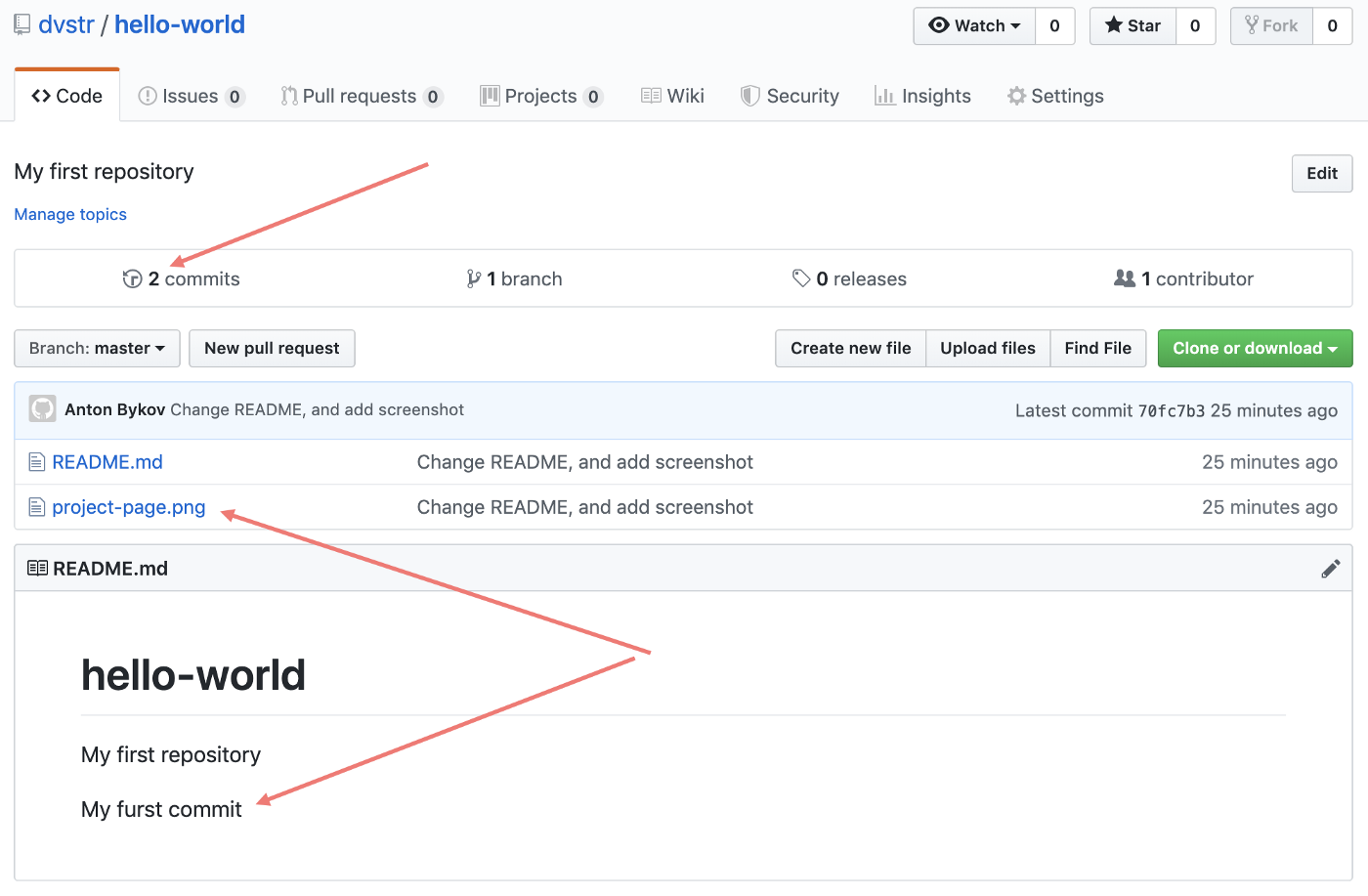The width and height of the screenshot is (1368, 896).
Task: Open the commit message in the project-page.png row
Action: [585, 507]
